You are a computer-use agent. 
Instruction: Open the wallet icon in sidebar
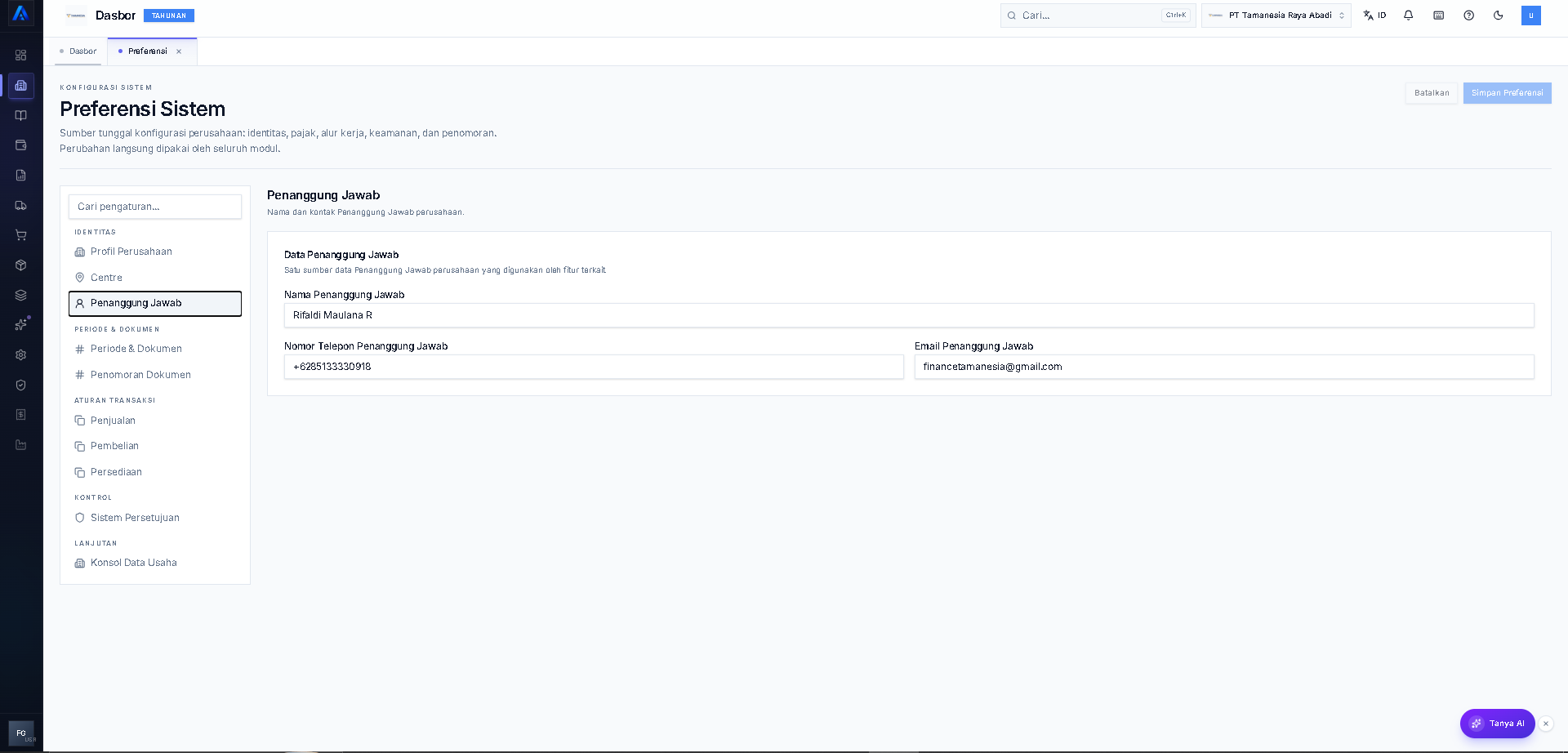point(21,145)
